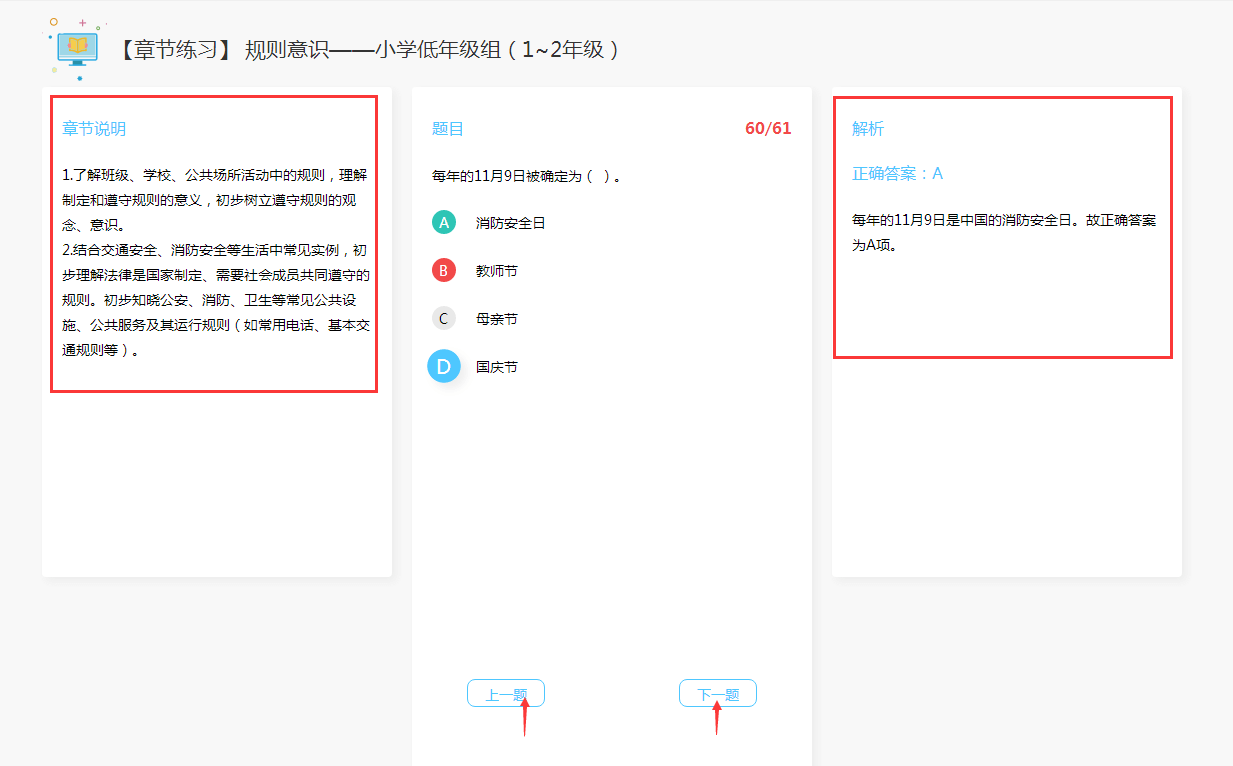Click the blue D option badge
Image resolution: width=1233 pixels, height=766 pixels.
tap(443, 366)
